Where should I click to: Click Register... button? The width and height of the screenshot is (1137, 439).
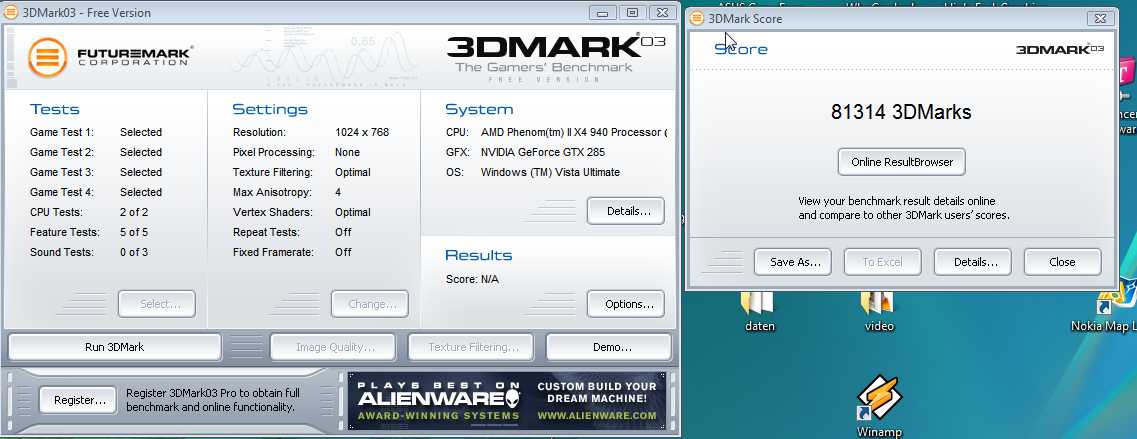click(78, 400)
